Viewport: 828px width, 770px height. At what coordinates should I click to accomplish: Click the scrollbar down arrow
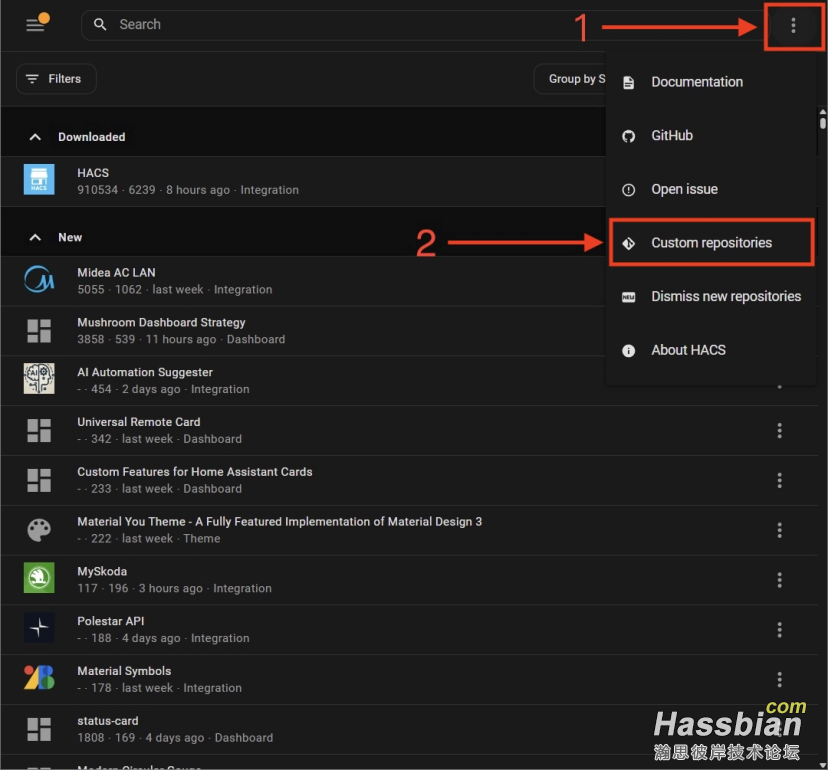[822, 764]
